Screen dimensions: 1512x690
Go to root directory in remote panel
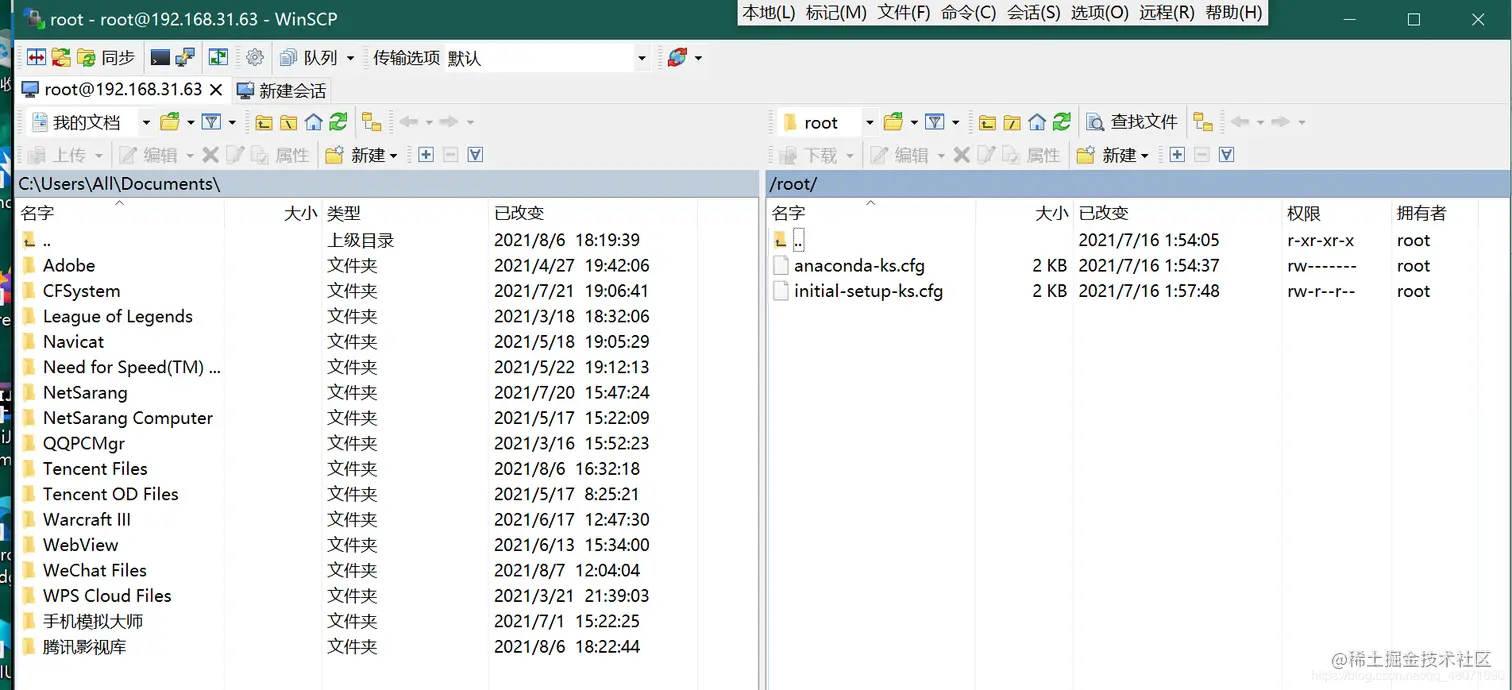coord(1012,122)
